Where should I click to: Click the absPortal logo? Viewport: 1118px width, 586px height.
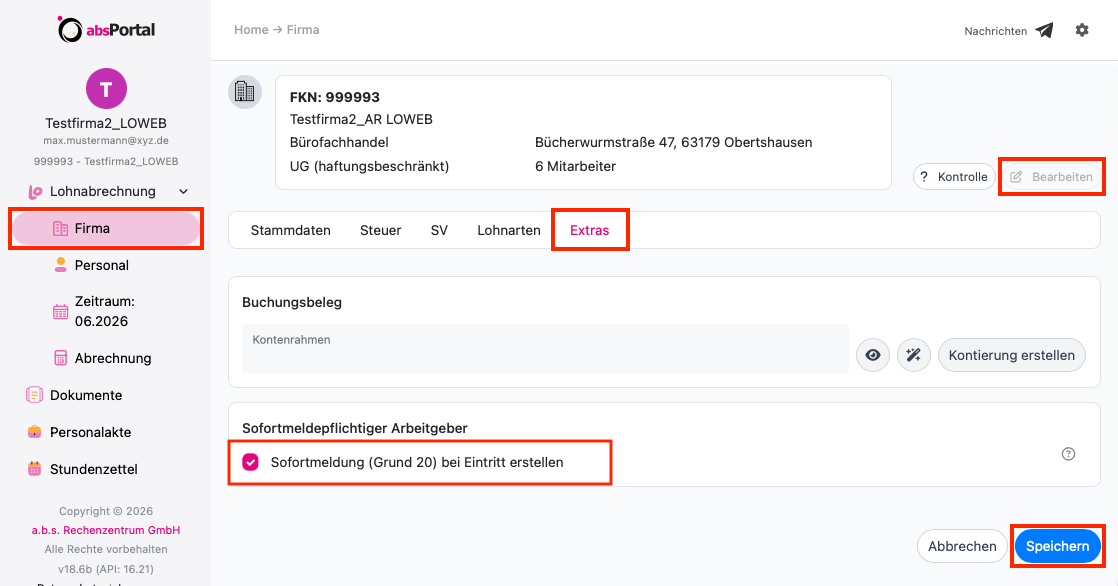(106, 29)
